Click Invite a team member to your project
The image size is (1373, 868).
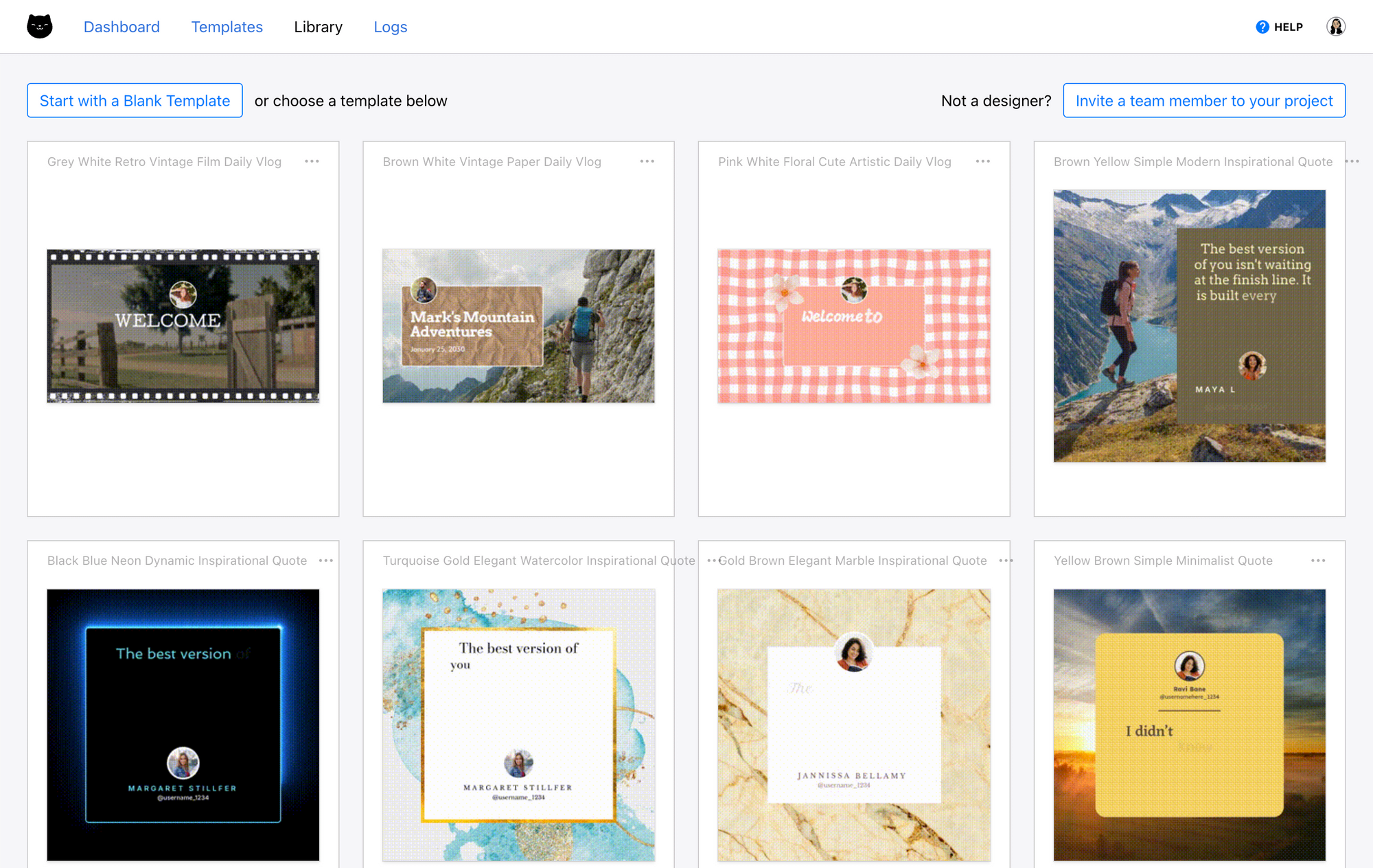click(x=1203, y=100)
